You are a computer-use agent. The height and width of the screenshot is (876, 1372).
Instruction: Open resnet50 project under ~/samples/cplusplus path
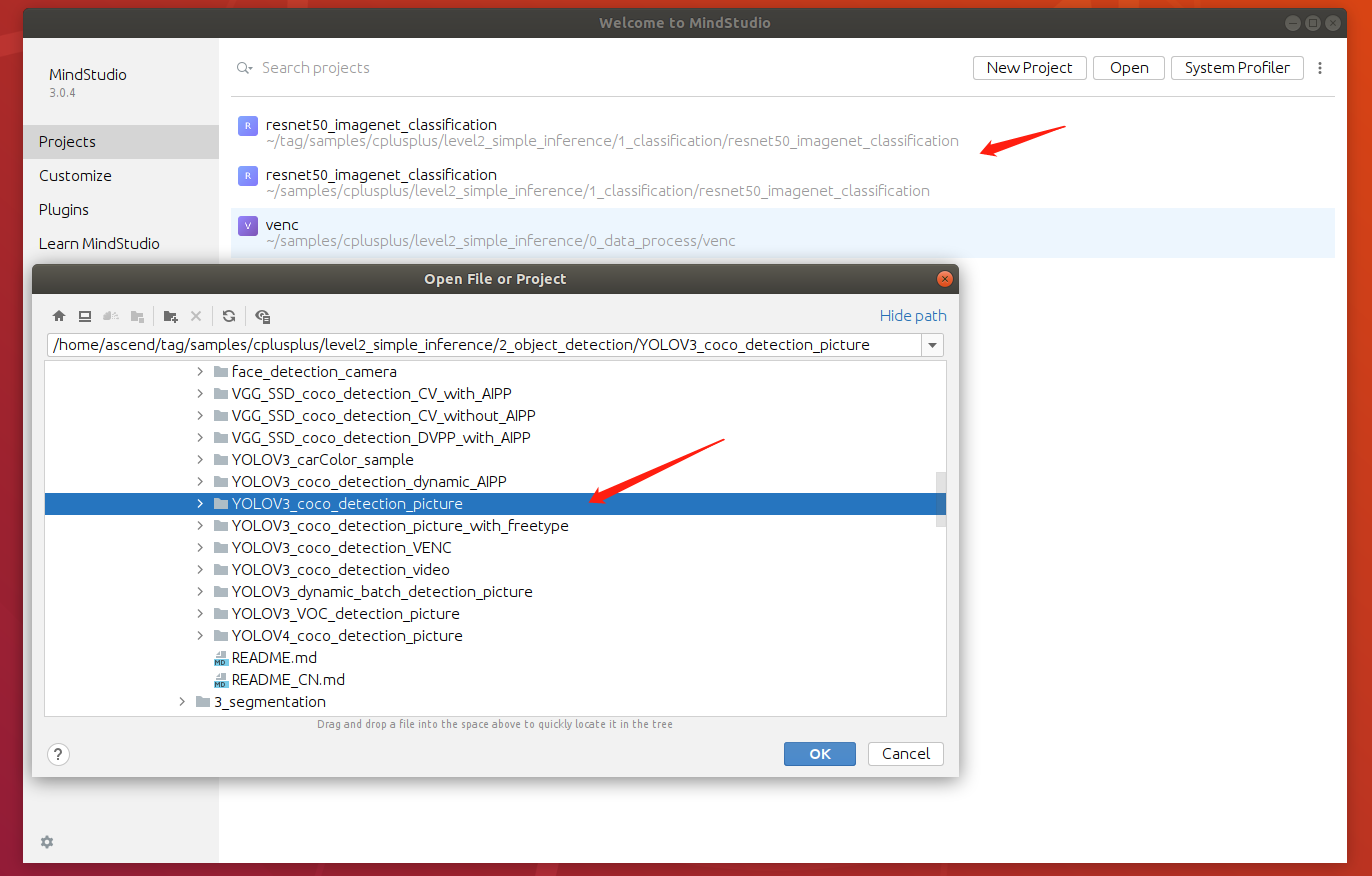click(782, 182)
